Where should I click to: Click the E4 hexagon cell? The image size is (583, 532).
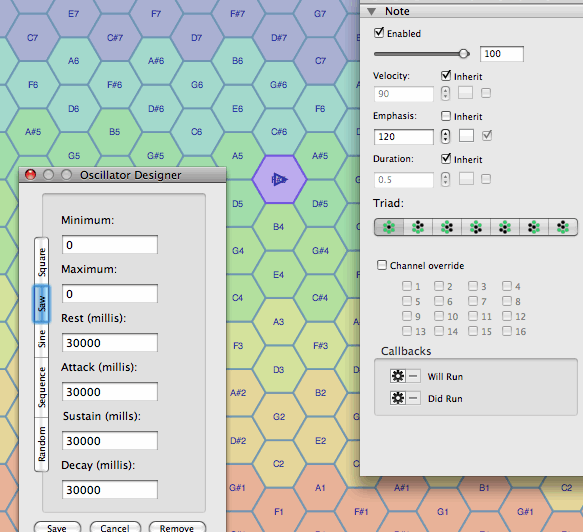(278, 275)
